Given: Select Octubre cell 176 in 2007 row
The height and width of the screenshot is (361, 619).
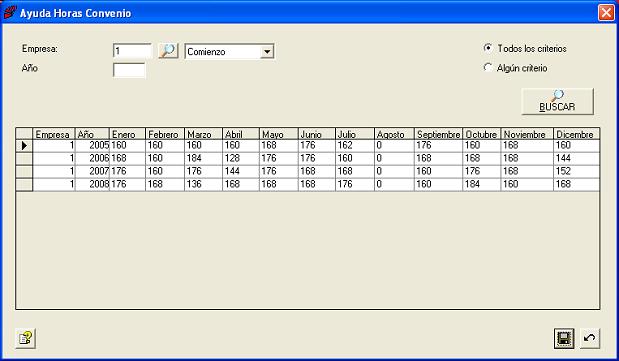Looking at the screenshot, I should (482, 172).
